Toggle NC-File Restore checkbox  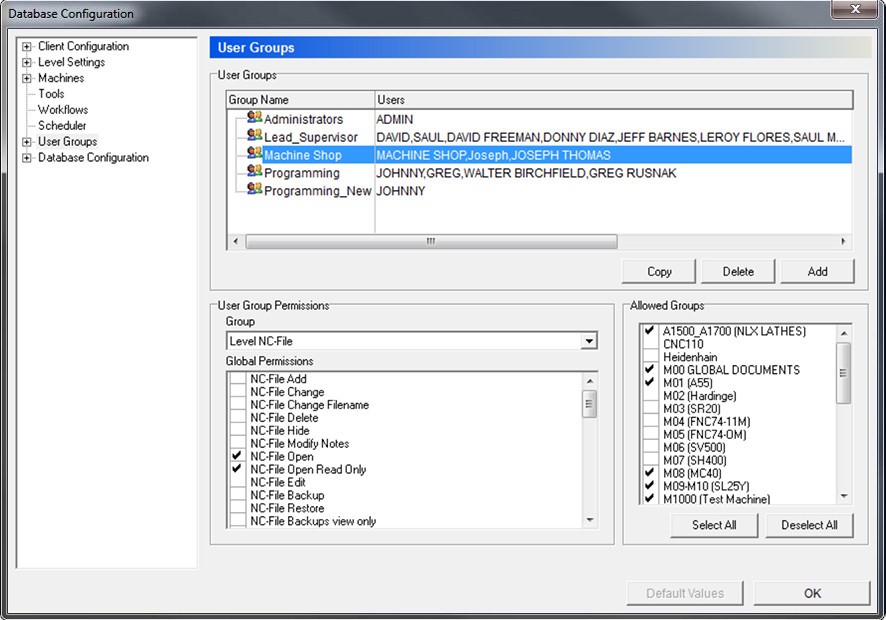pyautogui.click(x=238, y=508)
